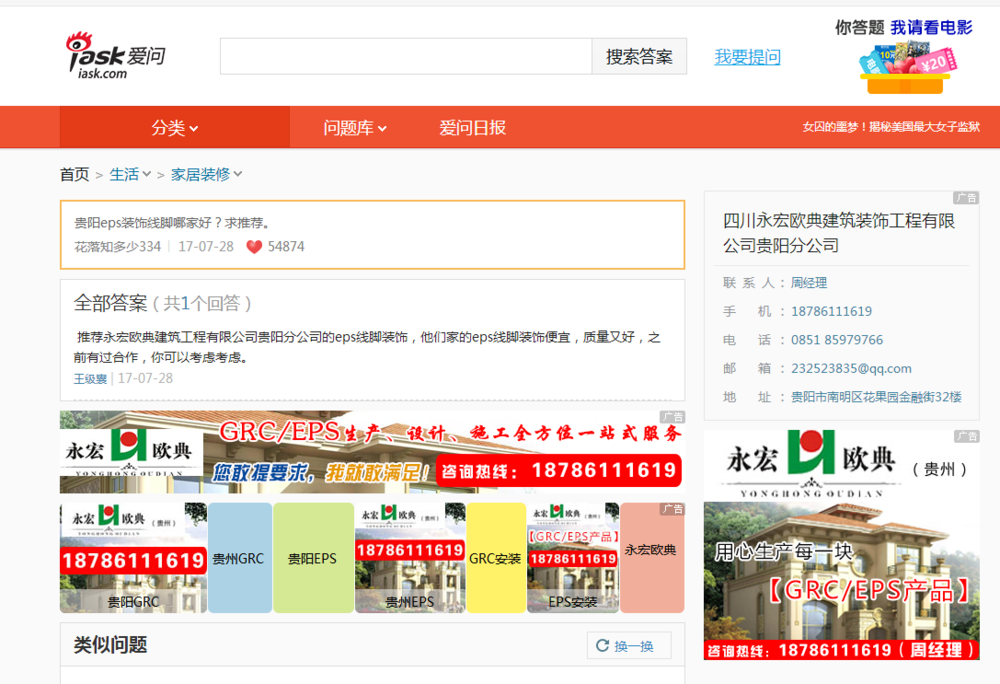Open the 女囚的噩梦 headline link
Image resolution: width=1000 pixels, height=684 pixels.
891,127
